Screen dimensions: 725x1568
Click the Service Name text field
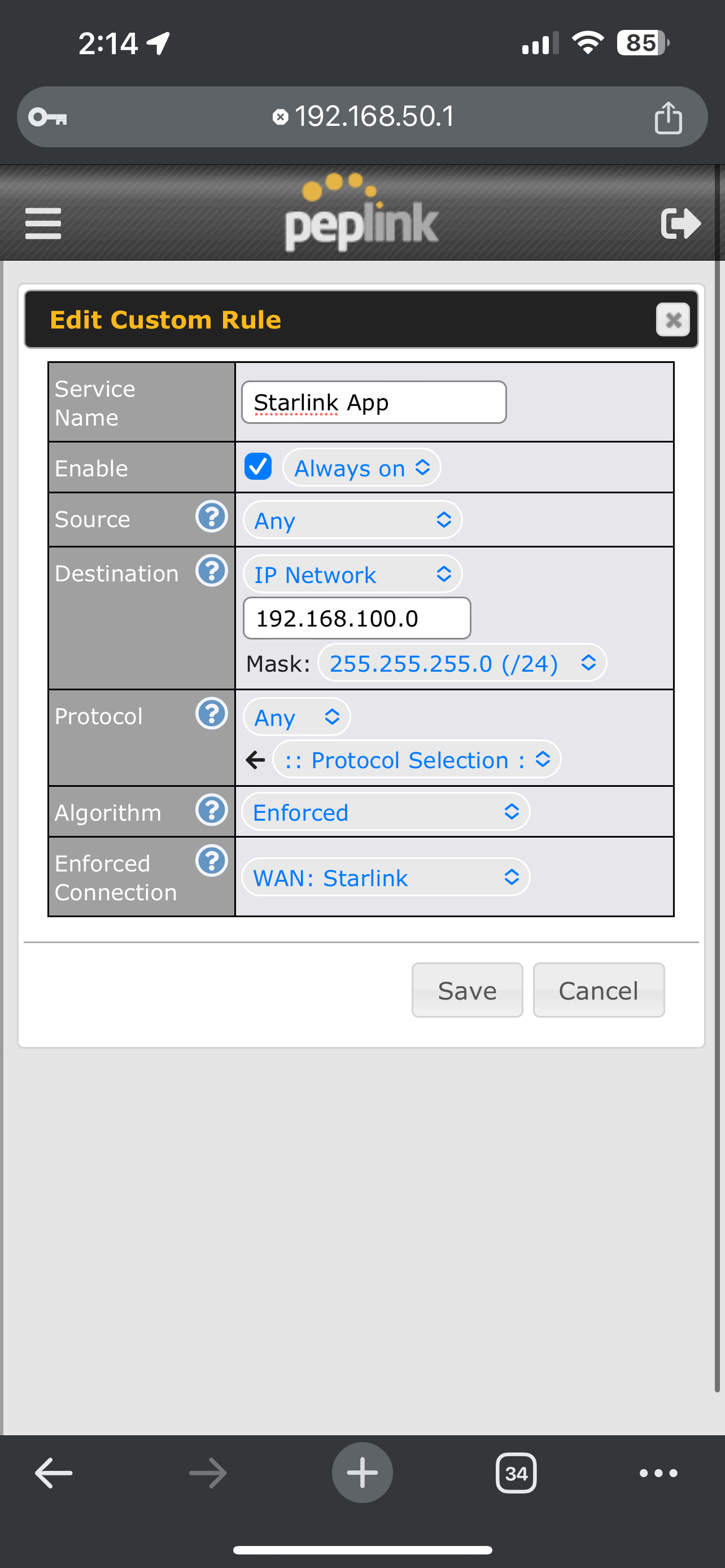(374, 403)
